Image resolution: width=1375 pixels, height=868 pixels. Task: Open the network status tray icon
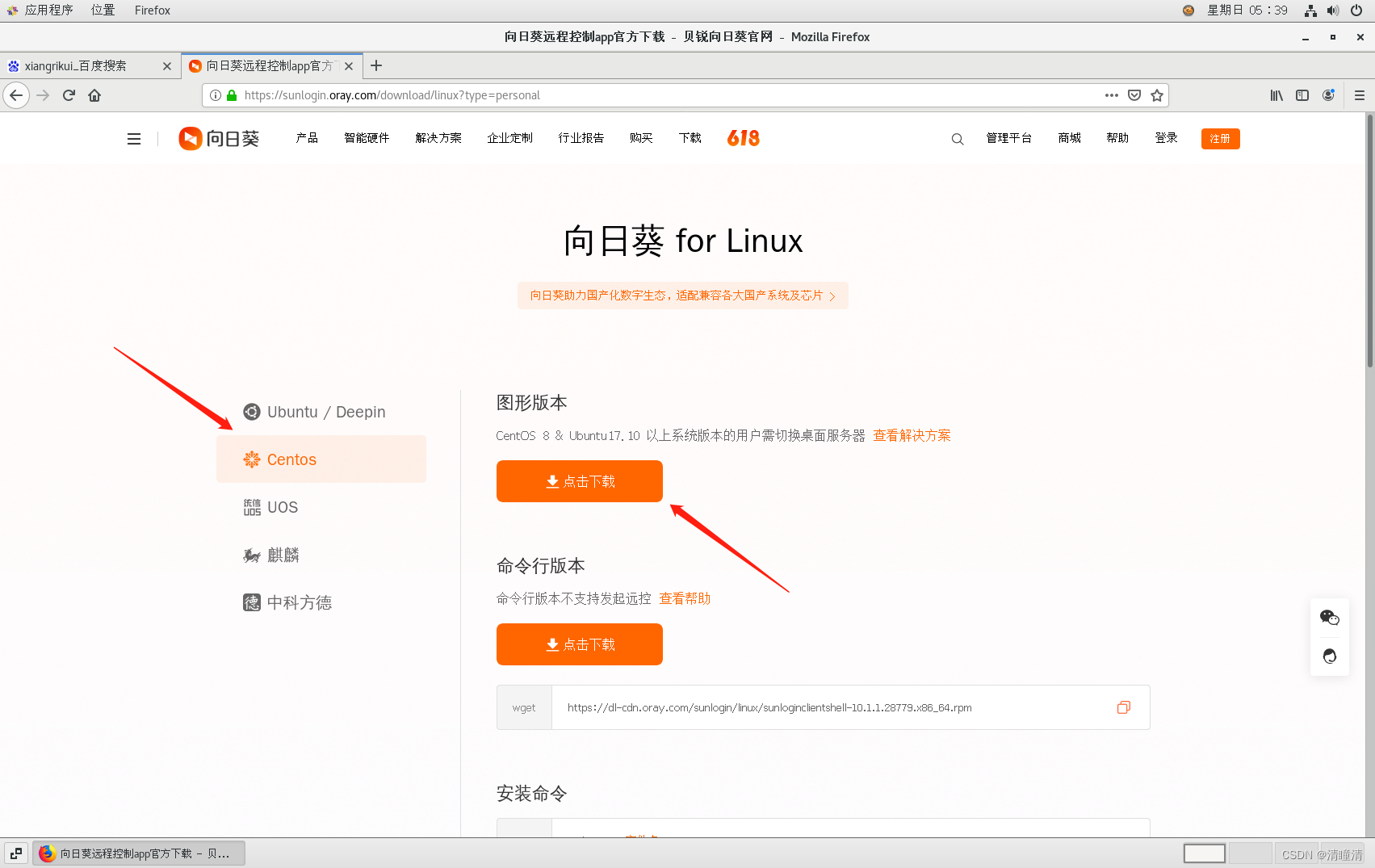click(1310, 10)
